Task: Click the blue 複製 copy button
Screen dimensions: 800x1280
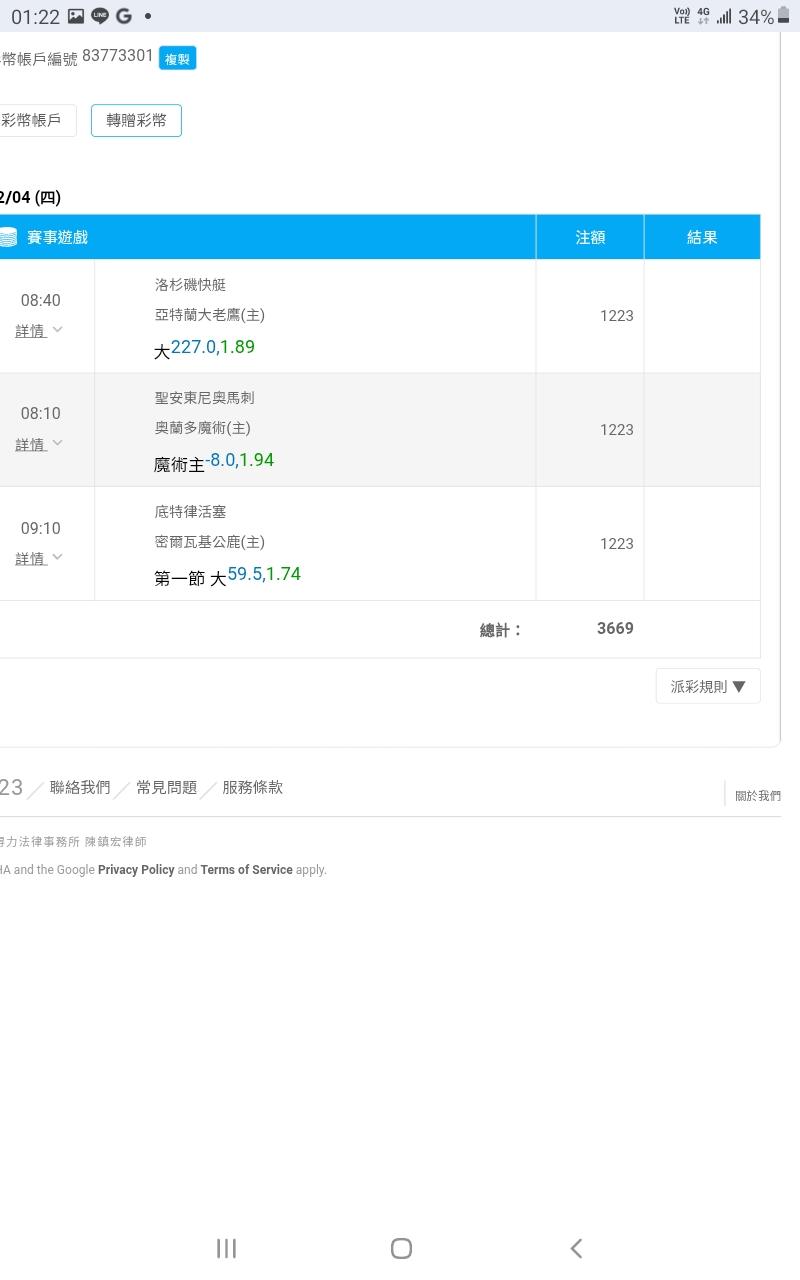Action: (177, 59)
